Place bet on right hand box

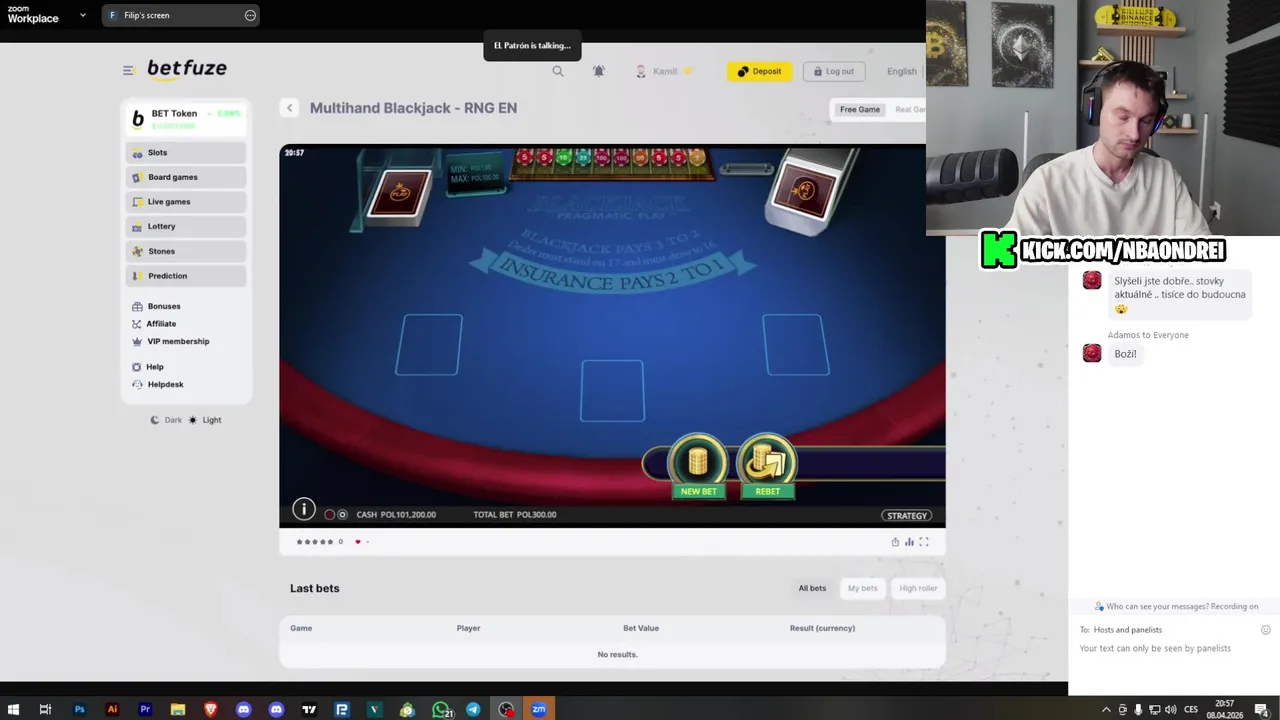(x=796, y=345)
